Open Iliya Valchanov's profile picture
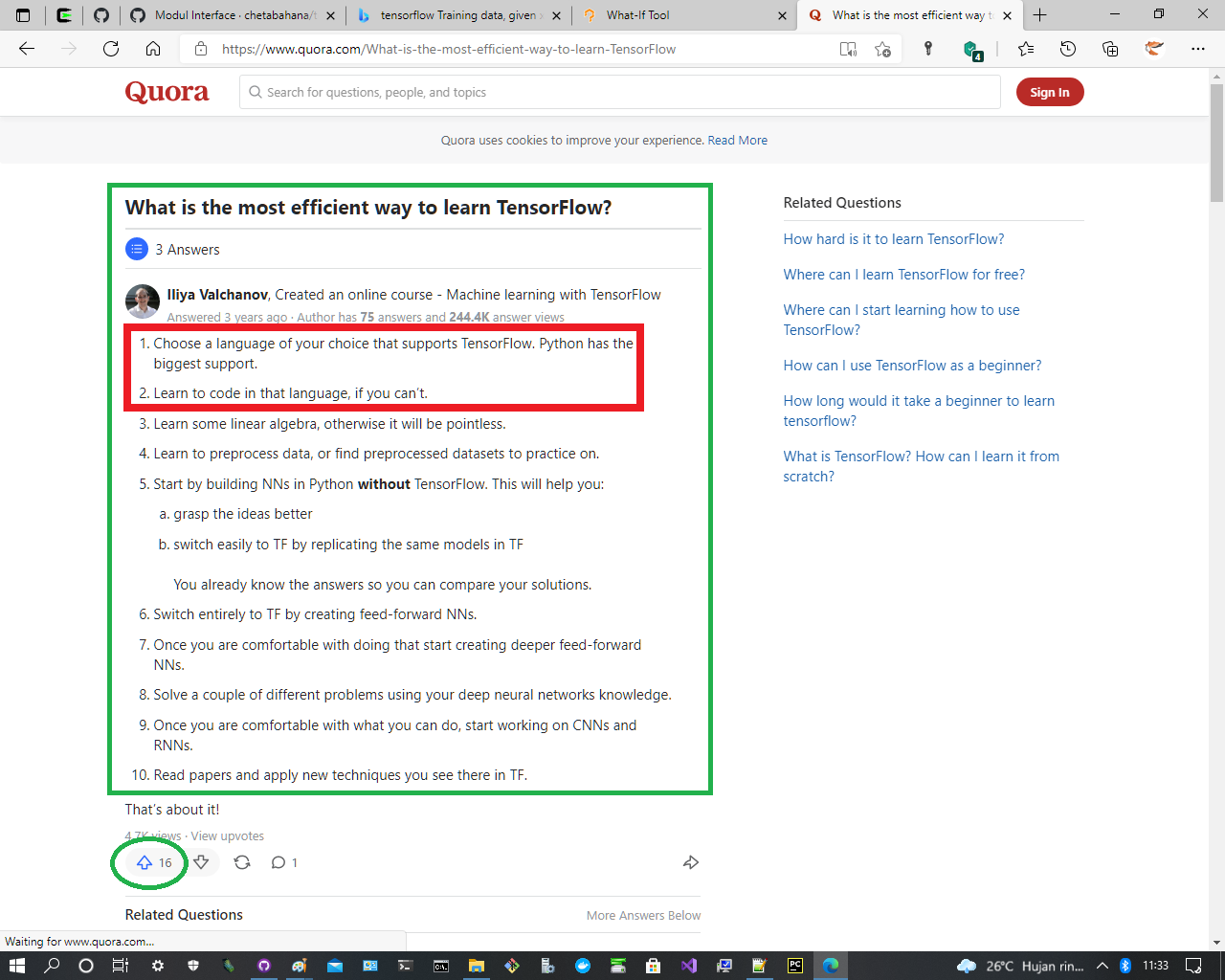 pos(143,301)
